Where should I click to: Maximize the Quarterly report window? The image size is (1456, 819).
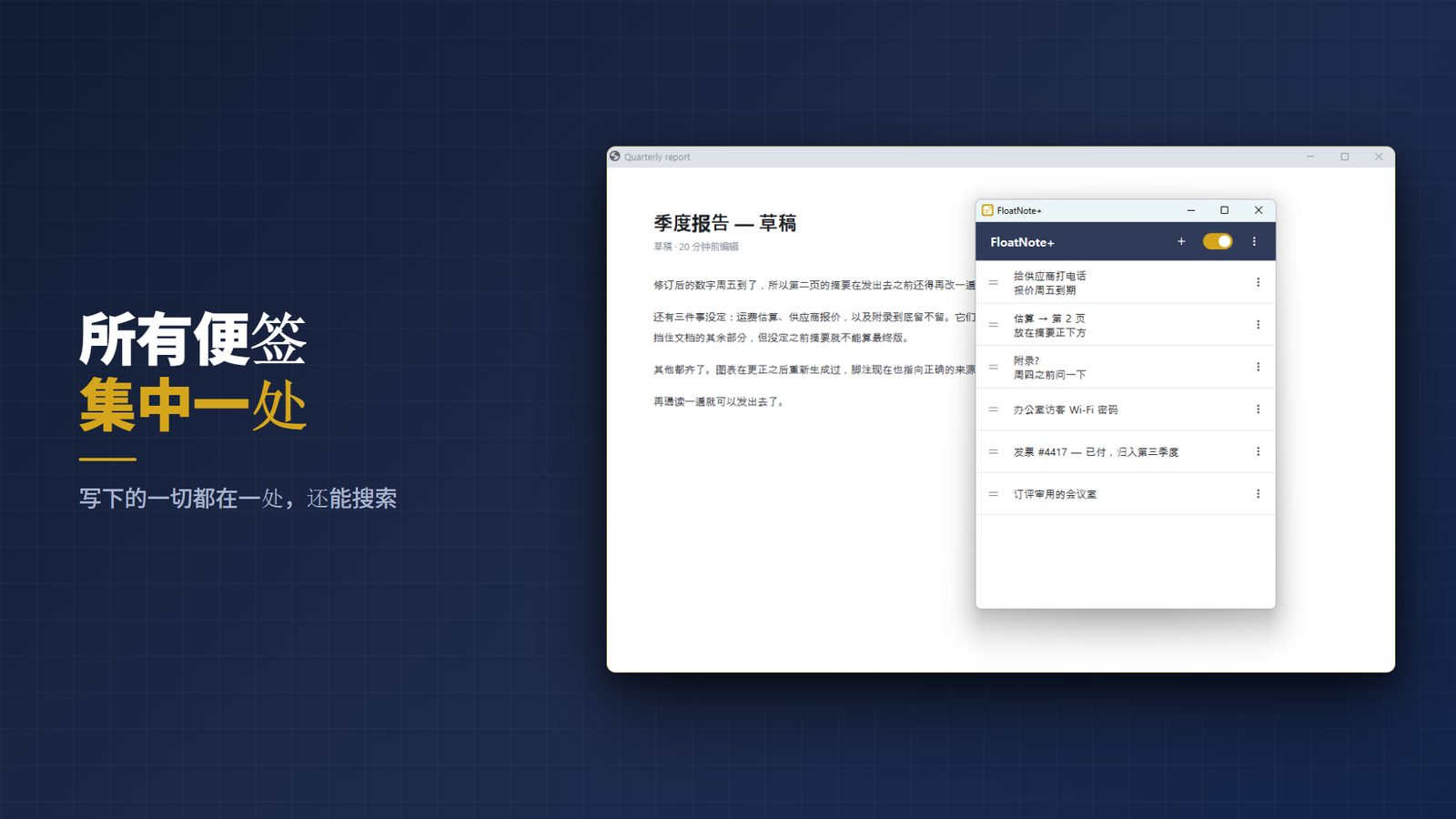click(1344, 157)
